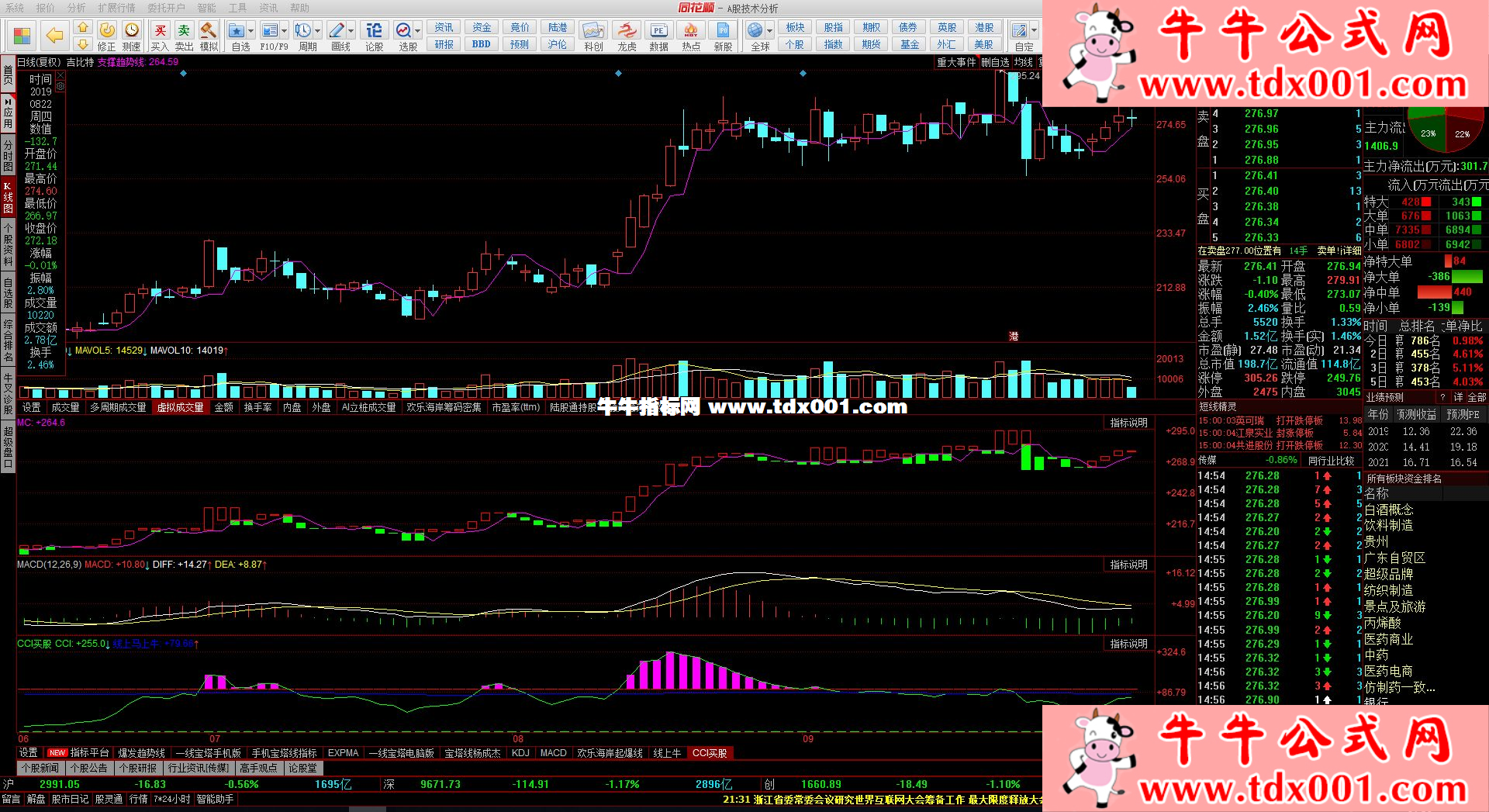This screenshot has width=1489, height=812.
Task: Click the 详细 link in order book
Action: (1353, 251)
